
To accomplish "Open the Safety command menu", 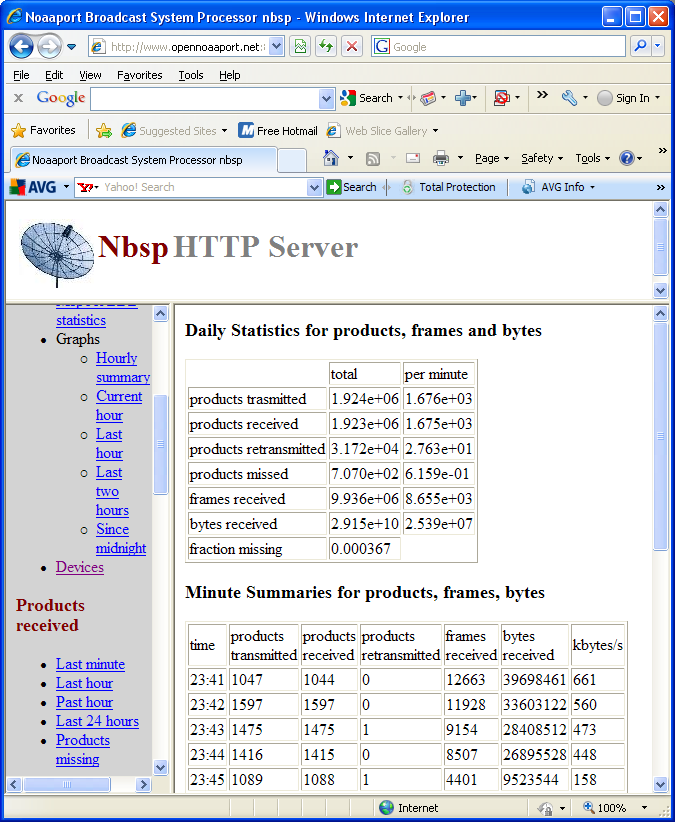I will coord(542,158).
